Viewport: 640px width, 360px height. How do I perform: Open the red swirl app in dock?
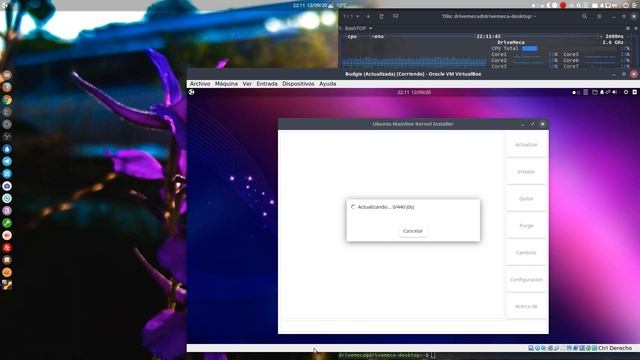click(x=7, y=248)
